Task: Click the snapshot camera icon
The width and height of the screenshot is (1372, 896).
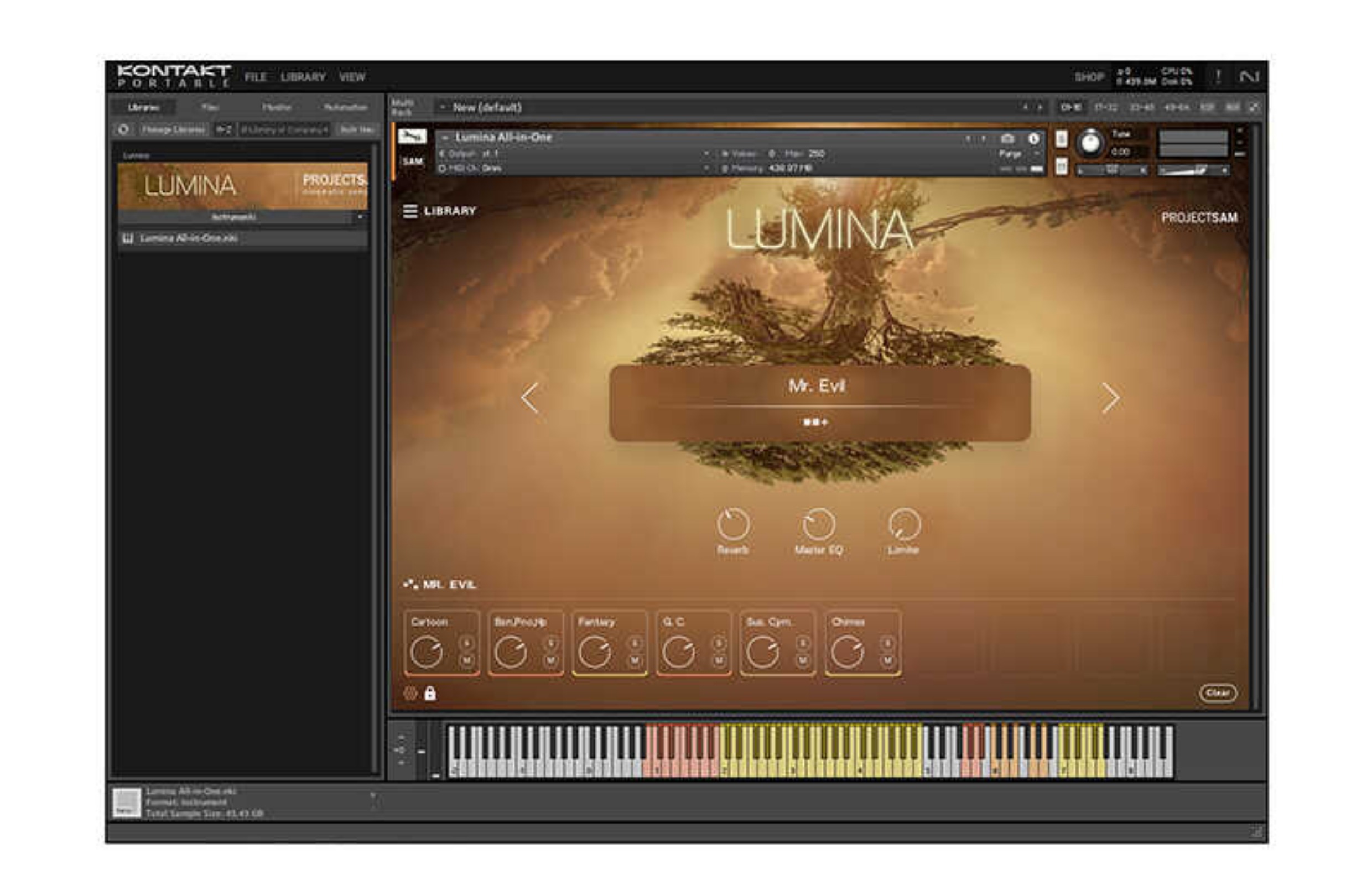Action: [1007, 138]
